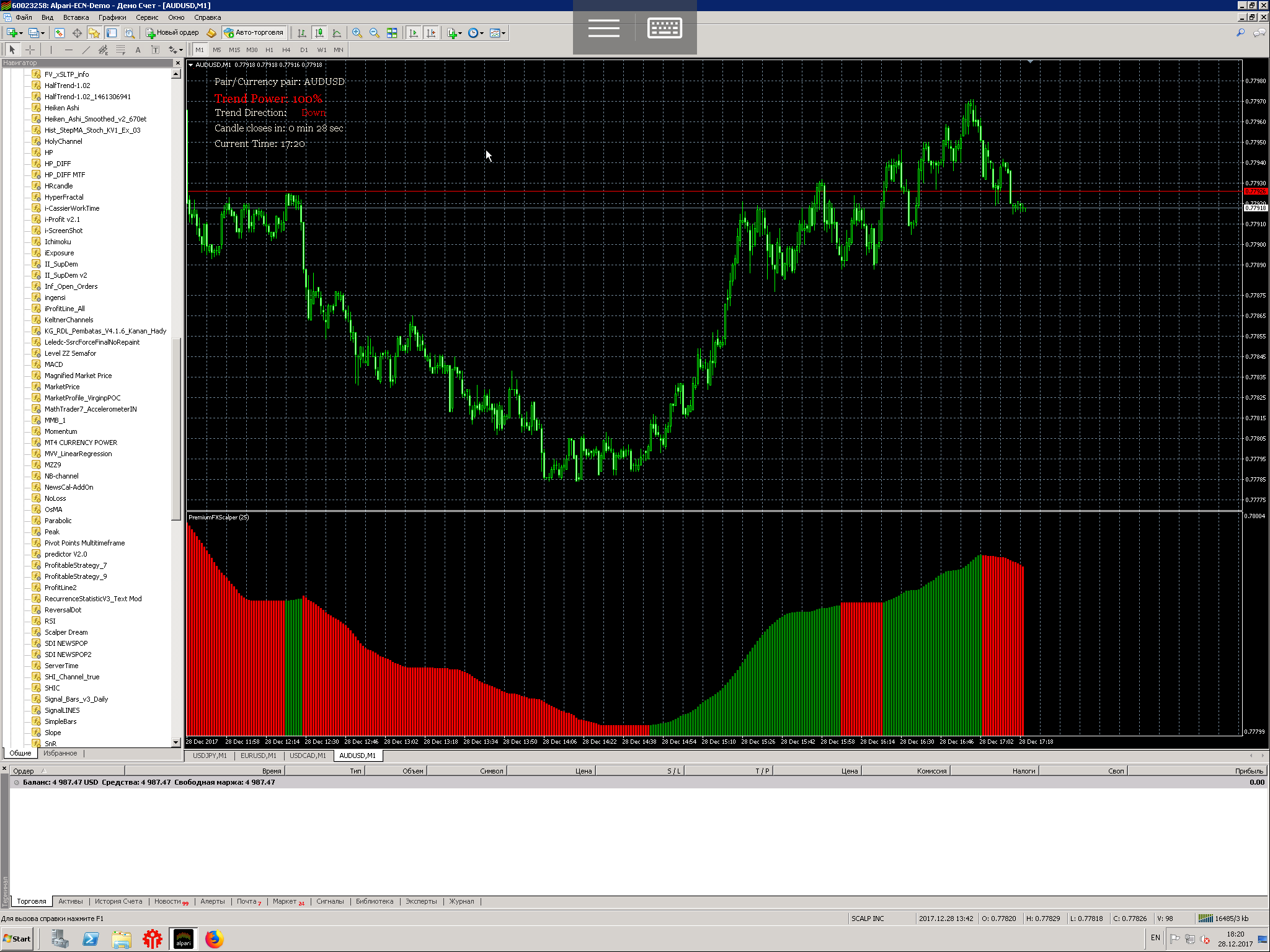Viewport: 1270px width, 952px height.
Task: Click the search magnifier in the toolbar
Action: click(x=1240, y=33)
